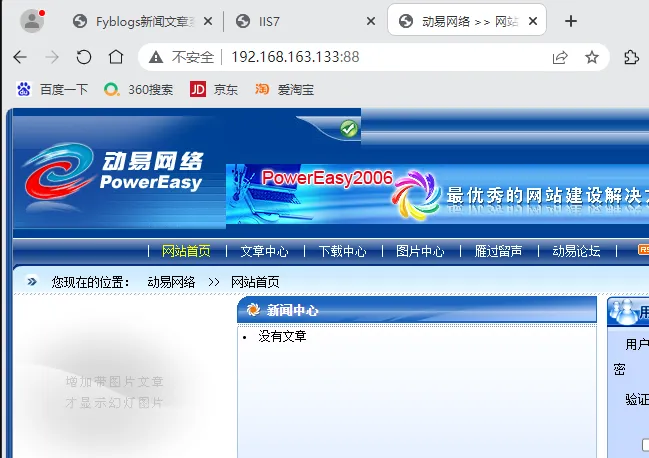Focus the address bar URL 192.168.163.133:88
The width and height of the screenshot is (649, 458).
pyautogui.click(x=296, y=57)
